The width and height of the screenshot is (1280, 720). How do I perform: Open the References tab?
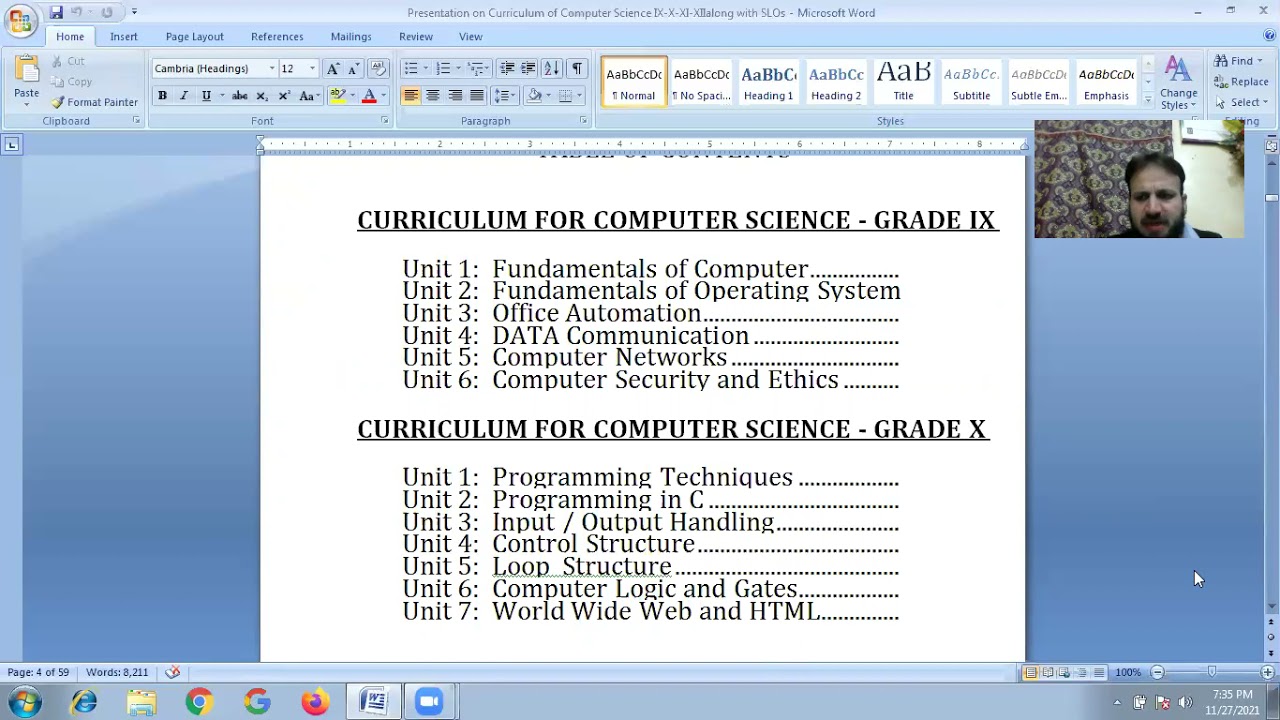(x=277, y=36)
